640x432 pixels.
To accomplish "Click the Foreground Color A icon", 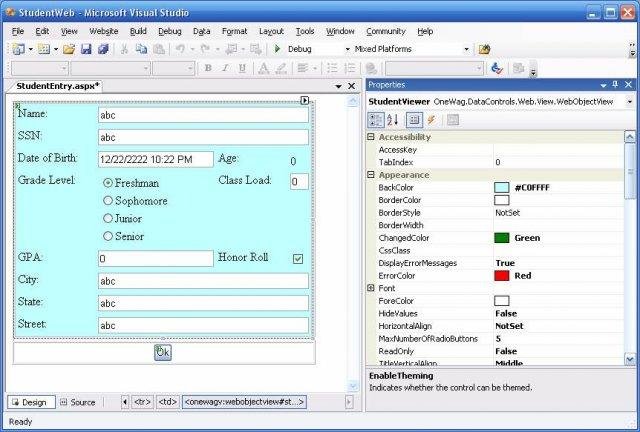I will point(264,68).
